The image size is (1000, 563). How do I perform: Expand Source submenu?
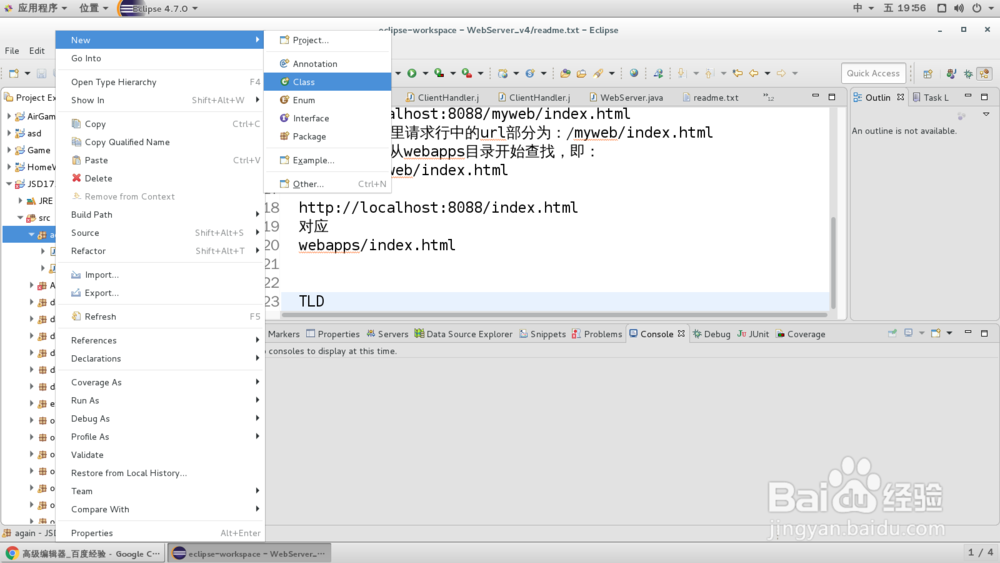[x=159, y=233]
